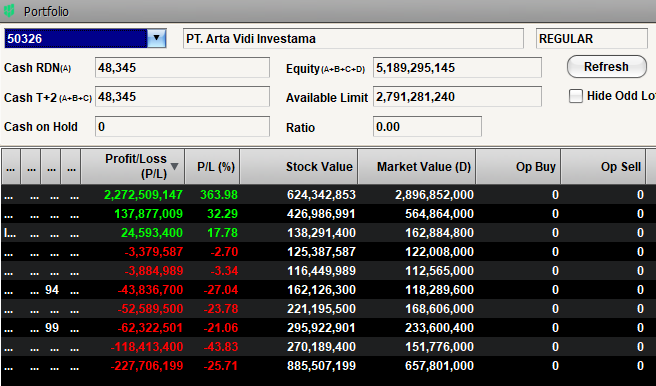The height and width of the screenshot is (386, 656).
Task: Select the profit value 137,877,009
Action: [x=149, y=214]
